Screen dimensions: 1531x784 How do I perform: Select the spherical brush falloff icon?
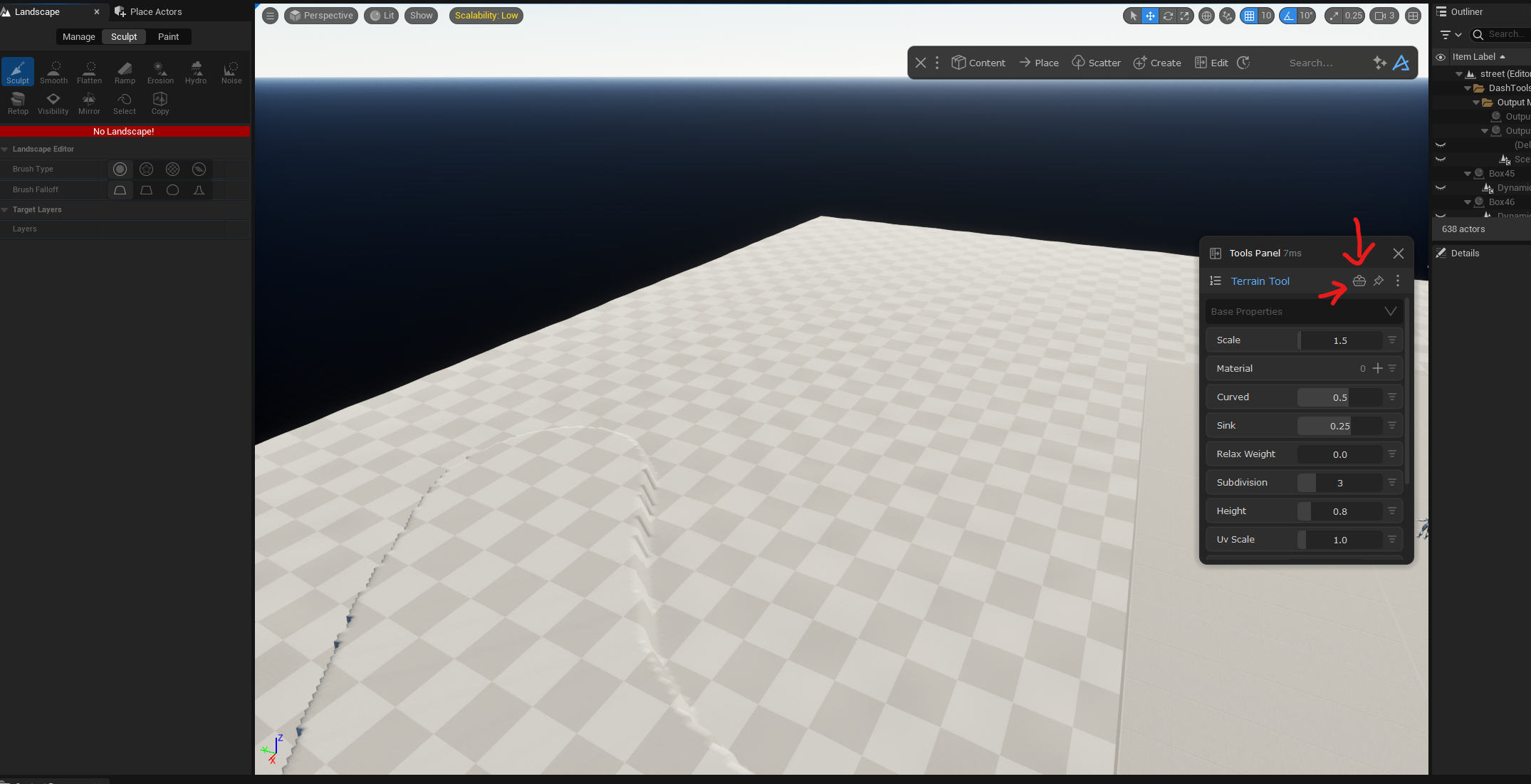pos(172,190)
